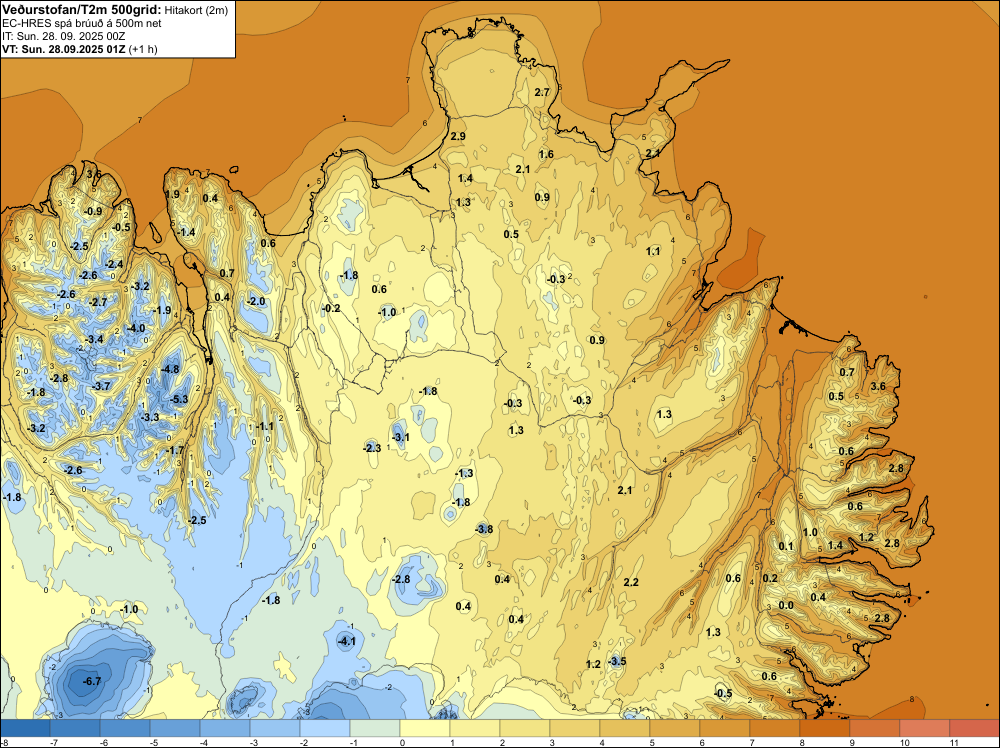Click the legend swatch between 0 and 1
1000x748 pixels.
(x=425, y=728)
